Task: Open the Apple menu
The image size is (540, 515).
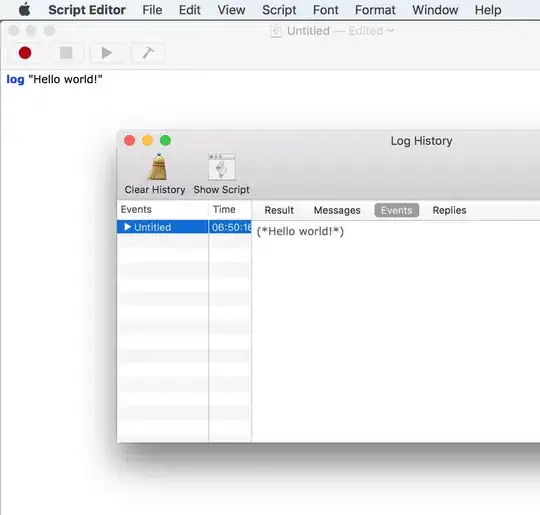Action: (24, 10)
